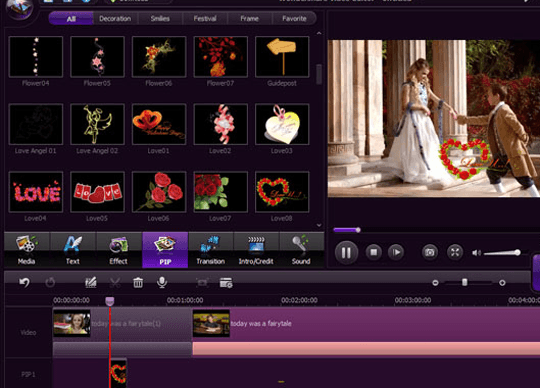Select the Love Angel 02 thumbnail
The height and width of the screenshot is (388, 540).
(x=97, y=124)
